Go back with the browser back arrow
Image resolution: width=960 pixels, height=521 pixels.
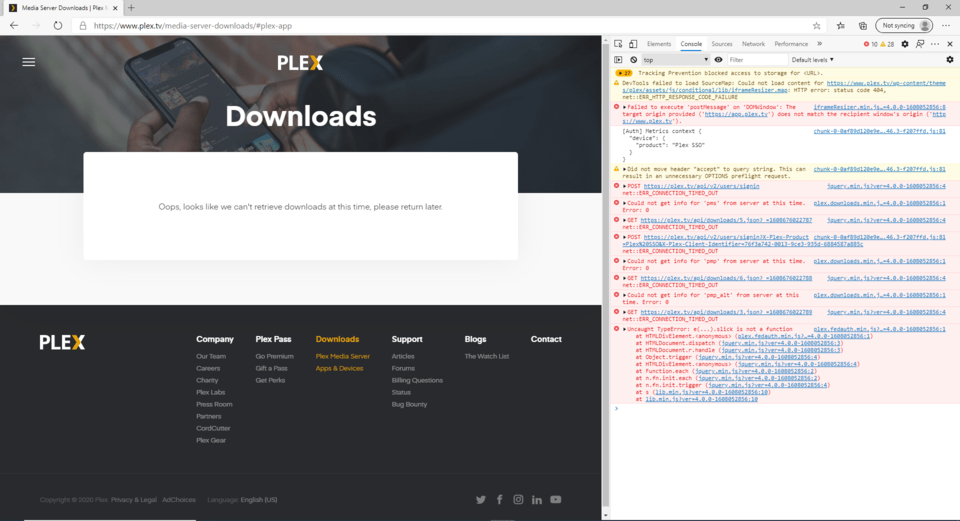coord(14,26)
